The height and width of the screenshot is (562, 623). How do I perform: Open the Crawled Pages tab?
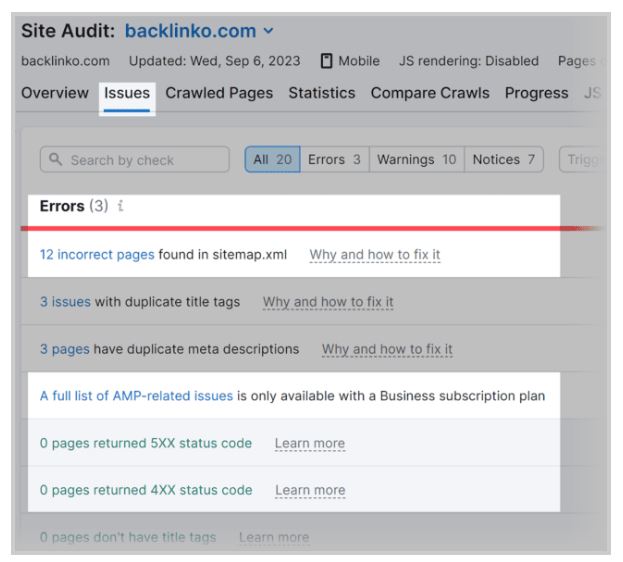point(219,93)
